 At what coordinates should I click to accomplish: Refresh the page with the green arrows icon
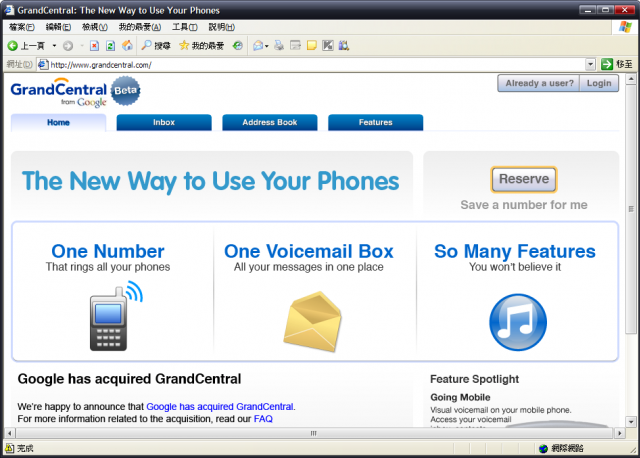(111, 46)
